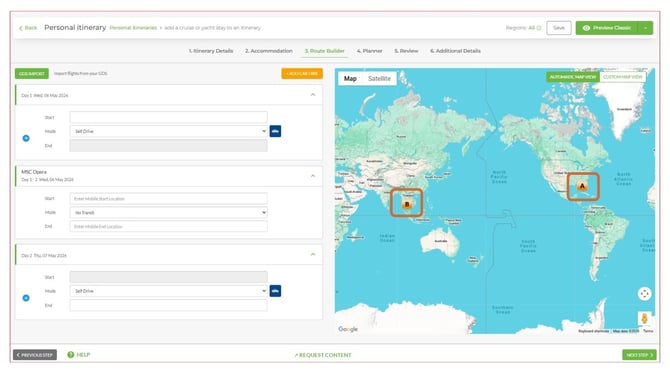Click the orange Add Car Hire button
Screen dimensions: 670x372
tap(302, 73)
